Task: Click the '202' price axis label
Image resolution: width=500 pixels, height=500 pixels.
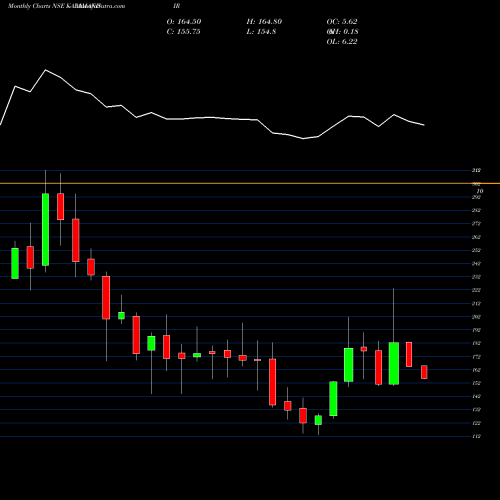Action: [x=476, y=317]
